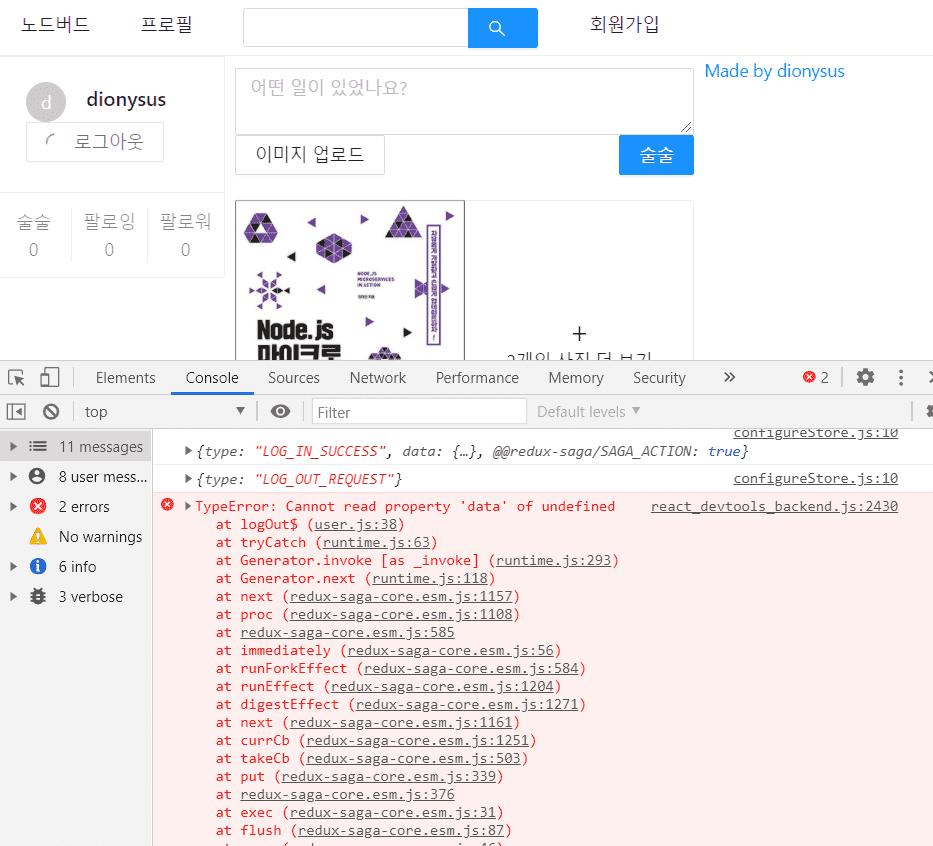Viewport: 933px width, 846px height.
Task: Open DevTools settings gear
Action: (x=865, y=377)
